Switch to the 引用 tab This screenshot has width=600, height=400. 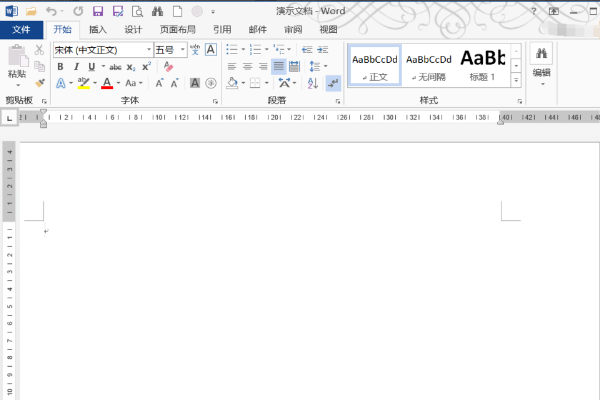coord(222,30)
